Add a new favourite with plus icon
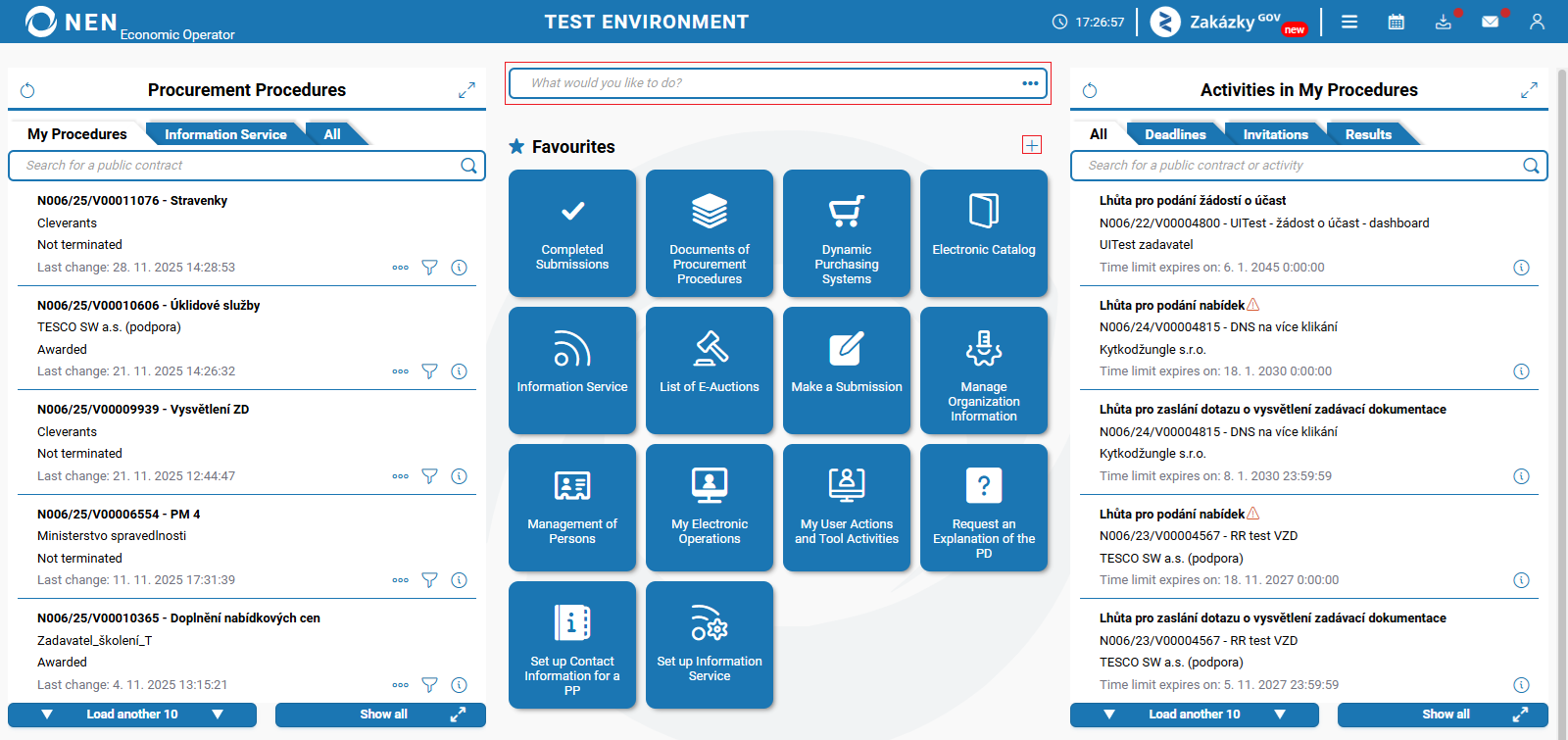 [x=1032, y=145]
